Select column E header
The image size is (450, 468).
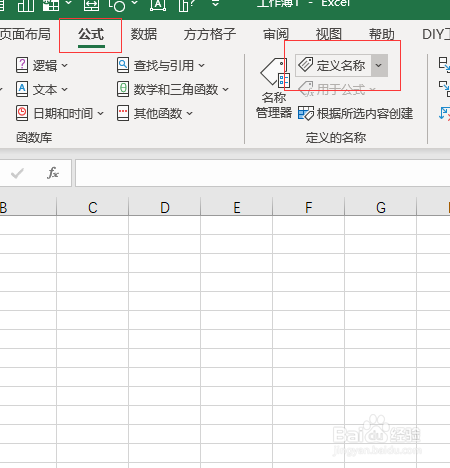click(237, 207)
